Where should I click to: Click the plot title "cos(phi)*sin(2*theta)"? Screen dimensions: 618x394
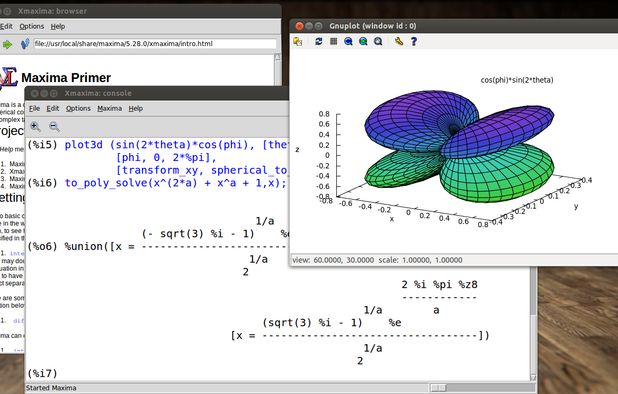click(x=517, y=80)
